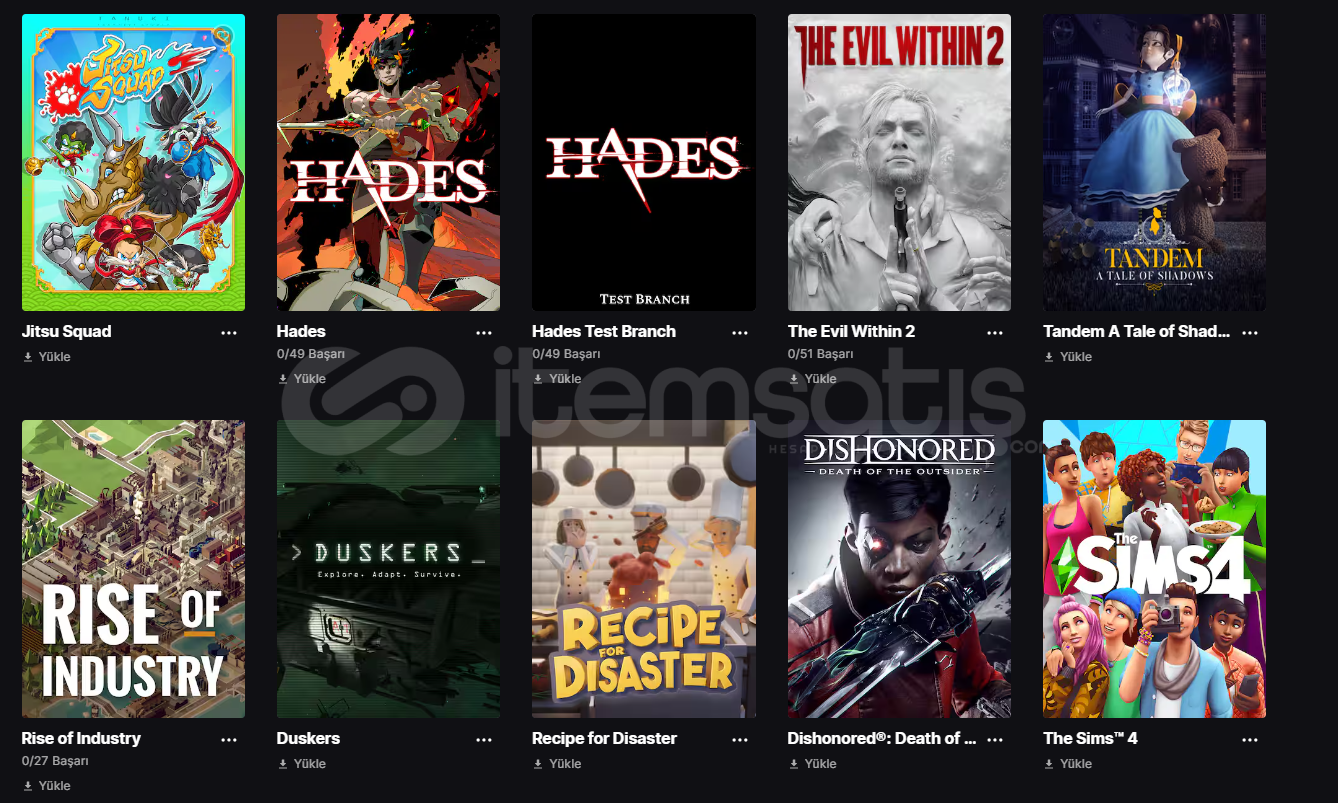The height and width of the screenshot is (803, 1338).
Task: Install Duskers using its Yükle link
Action: pyautogui.click(x=302, y=764)
